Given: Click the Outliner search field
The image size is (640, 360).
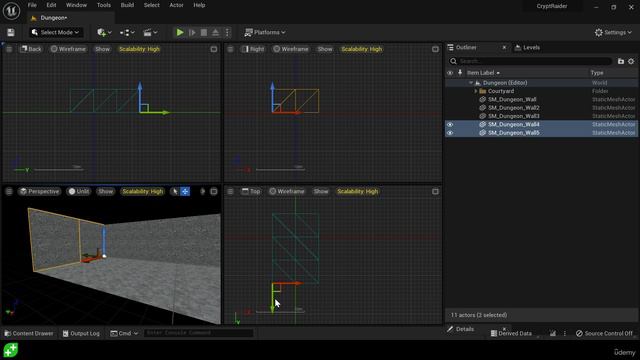Looking at the screenshot, I should tap(531, 61).
